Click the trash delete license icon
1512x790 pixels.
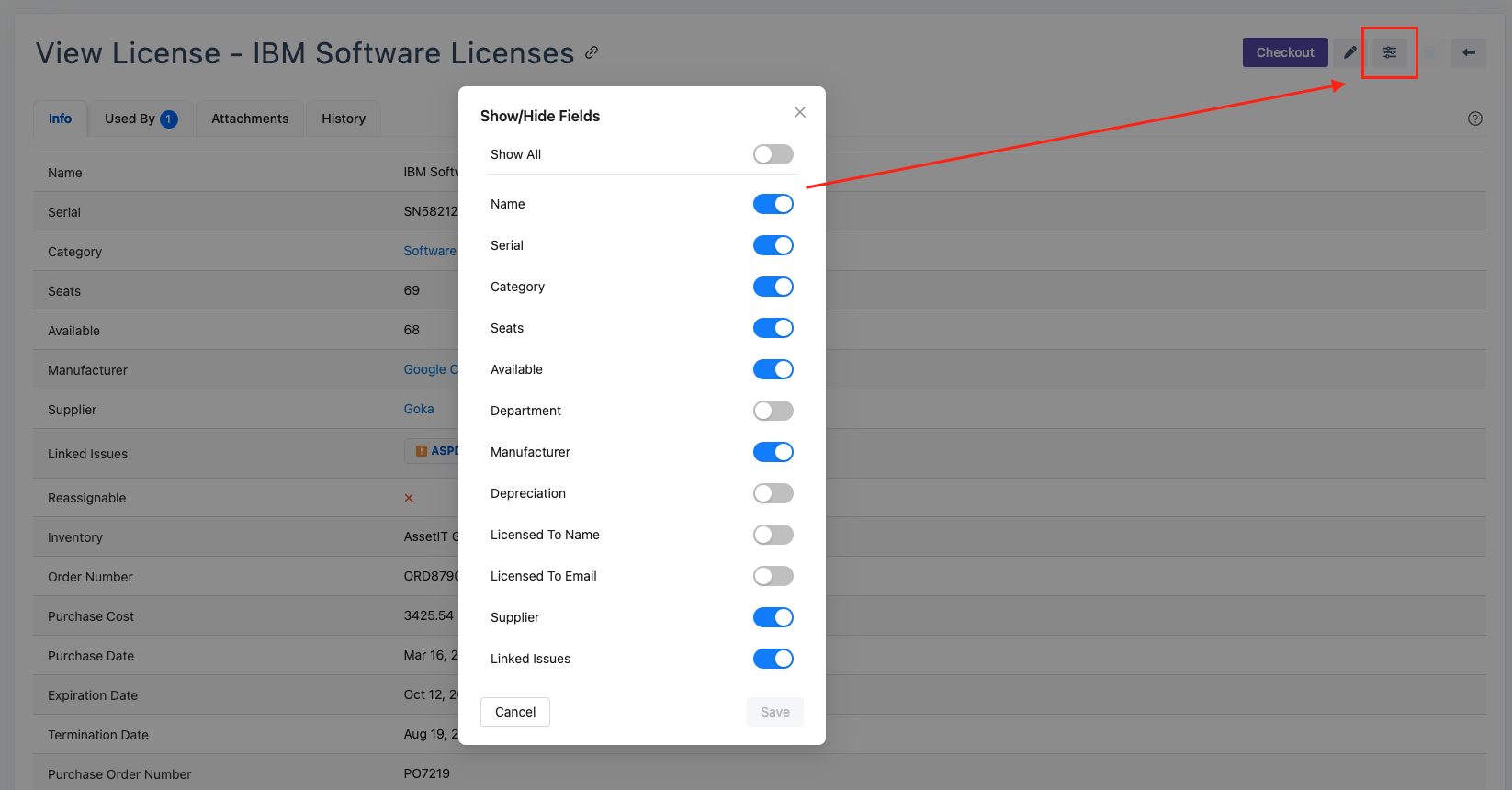tap(1429, 52)
